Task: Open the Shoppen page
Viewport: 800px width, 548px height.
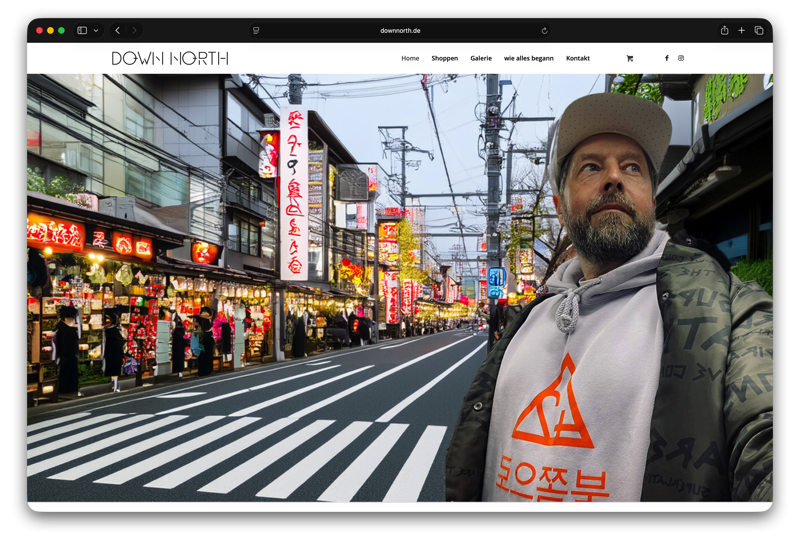Action: (x=444, y=58)
